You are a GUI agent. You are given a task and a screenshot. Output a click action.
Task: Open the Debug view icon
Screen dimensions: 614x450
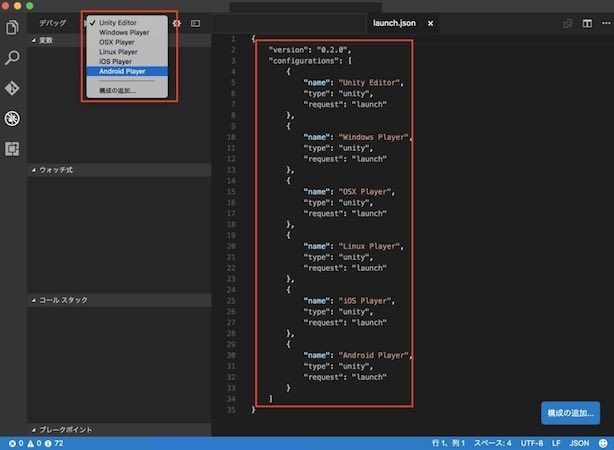click(x=12, y=118)
